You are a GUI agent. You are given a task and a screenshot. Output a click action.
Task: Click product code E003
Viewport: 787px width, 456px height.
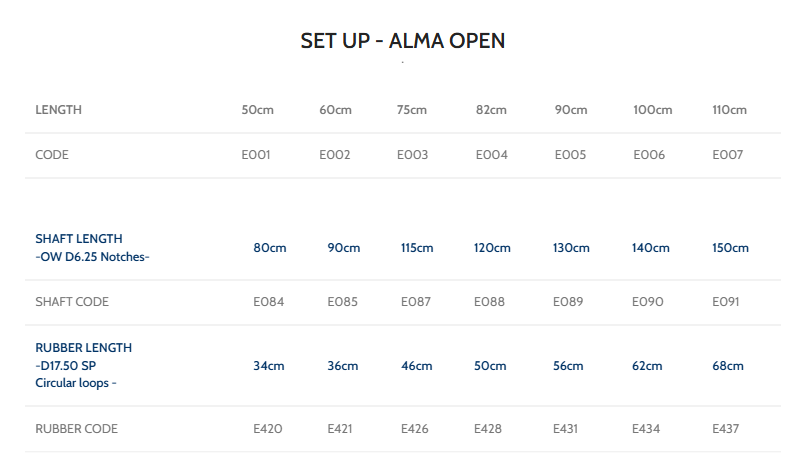click(x=412, y=155)
